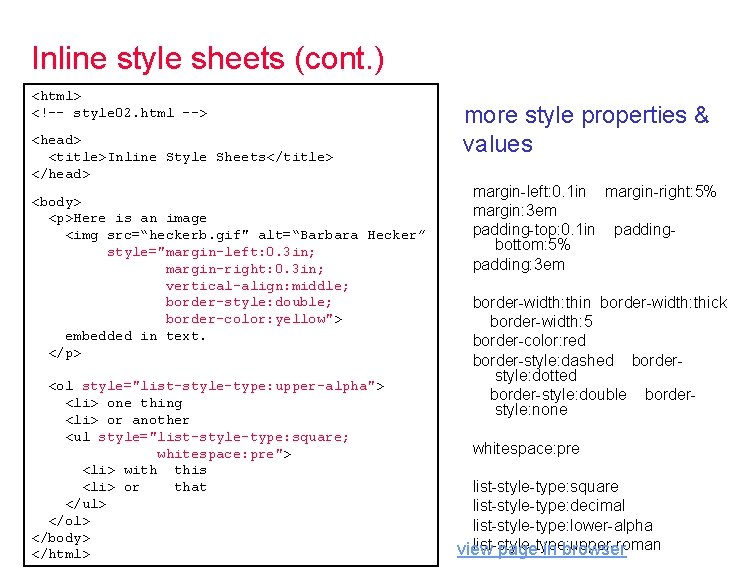Click the closing "</p>" tag
This screenshot has height=576, width=756.
coord(65,353)
